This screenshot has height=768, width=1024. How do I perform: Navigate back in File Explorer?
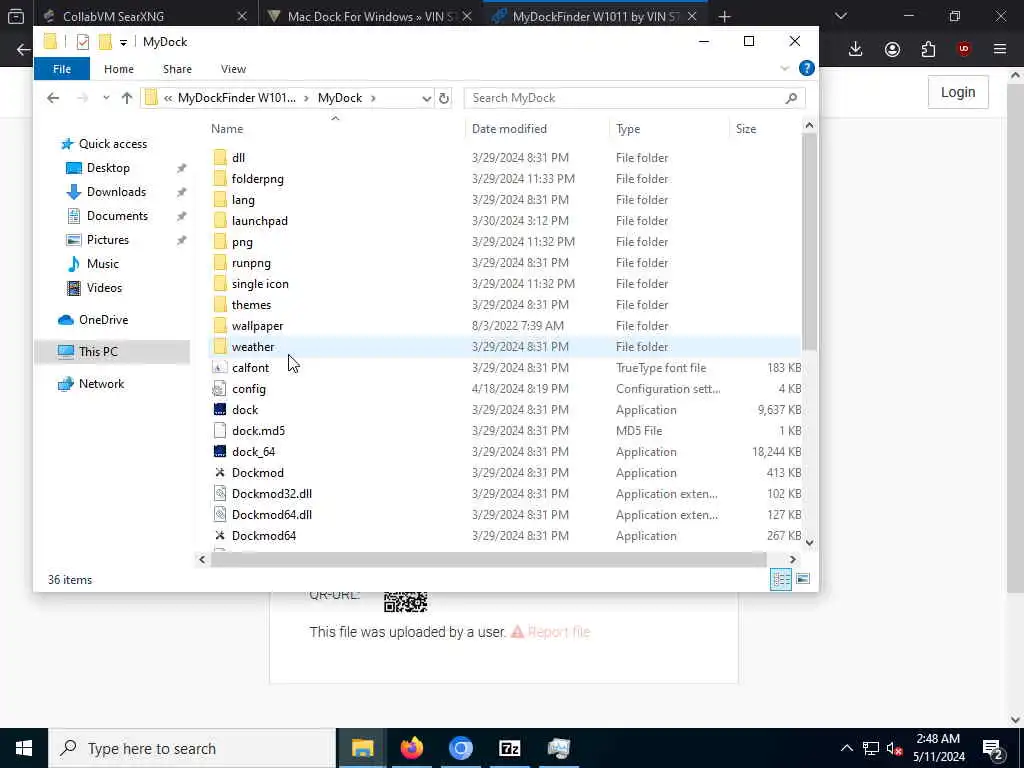pos(53,98)
